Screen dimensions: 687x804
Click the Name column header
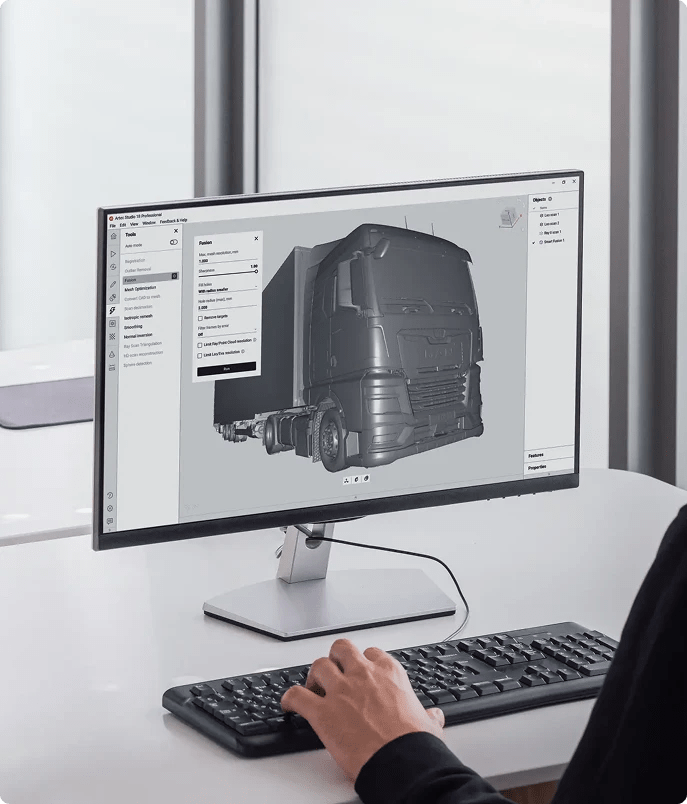click(543, 208)
